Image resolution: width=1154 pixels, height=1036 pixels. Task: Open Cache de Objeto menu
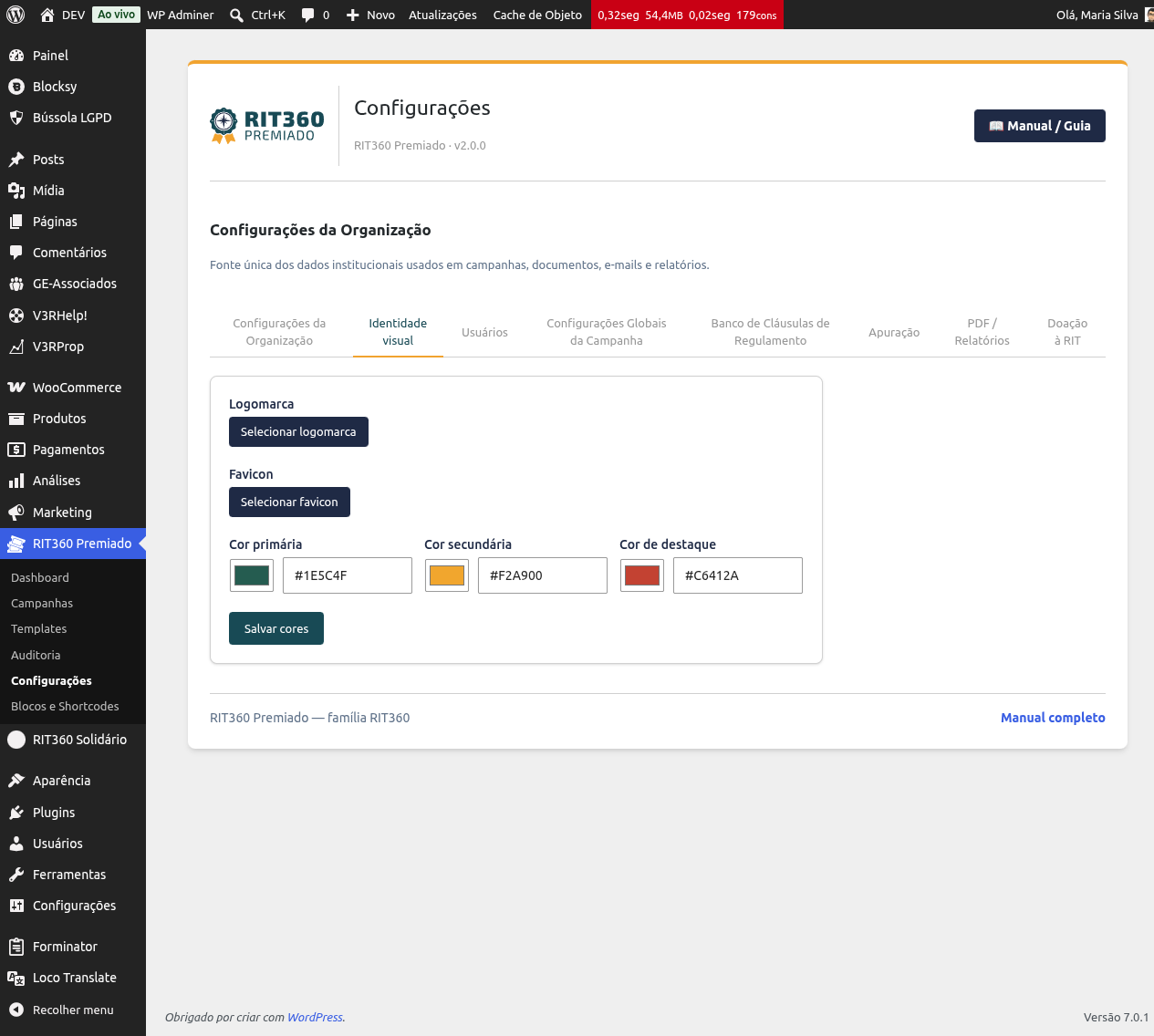click(x=537, y=15)
